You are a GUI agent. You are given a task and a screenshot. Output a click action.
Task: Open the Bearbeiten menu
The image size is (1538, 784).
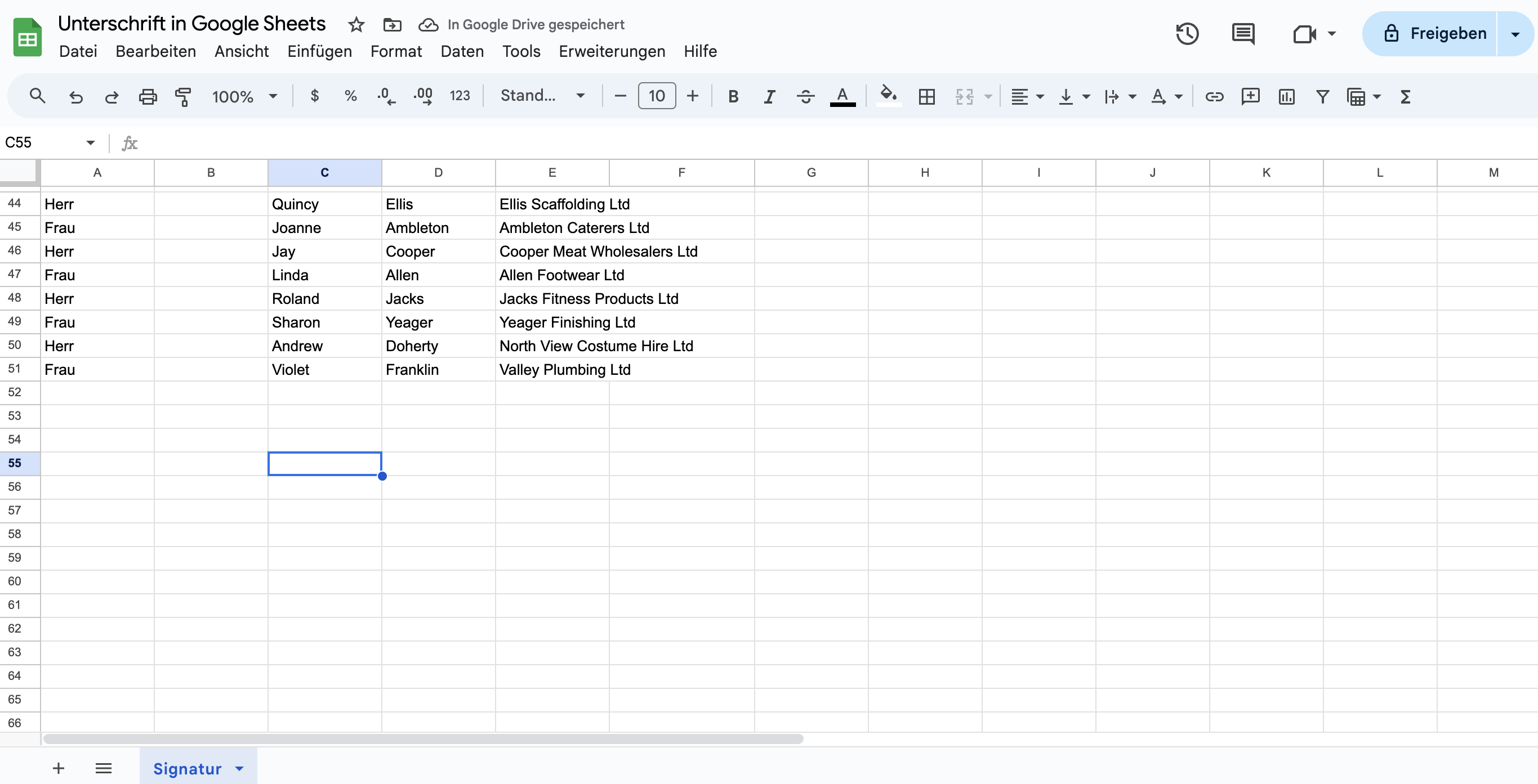point(156,51)
